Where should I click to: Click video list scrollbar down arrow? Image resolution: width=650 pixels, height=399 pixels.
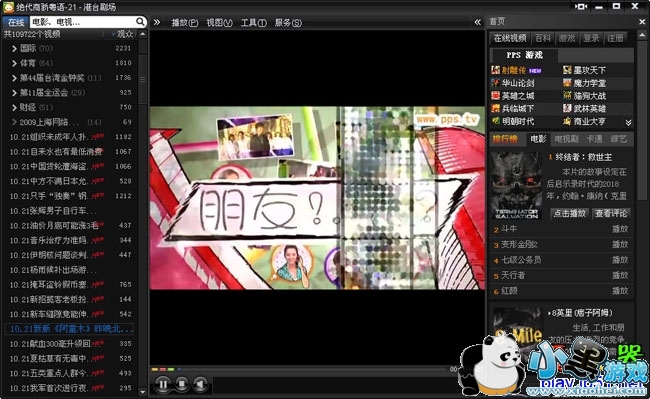tap(143, 392)
